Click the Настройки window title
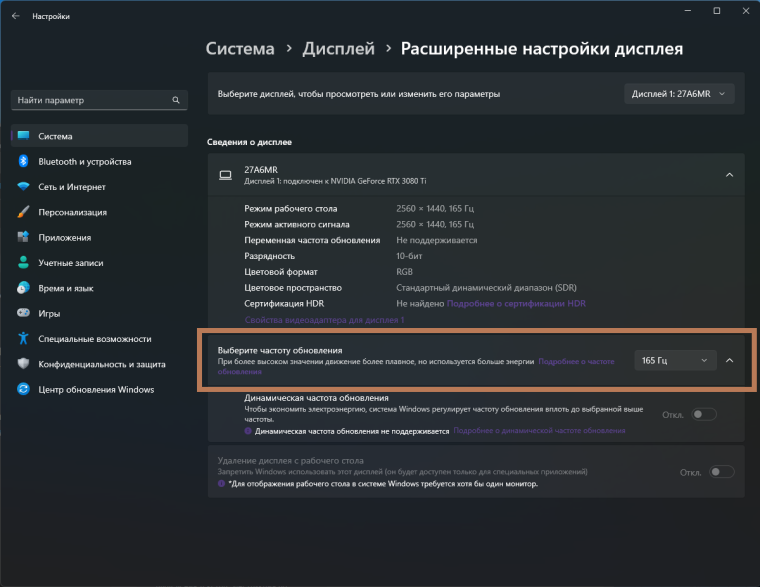The height and width of the screenshot is (587, 760). pyautogui.click(x=51, y=16)
